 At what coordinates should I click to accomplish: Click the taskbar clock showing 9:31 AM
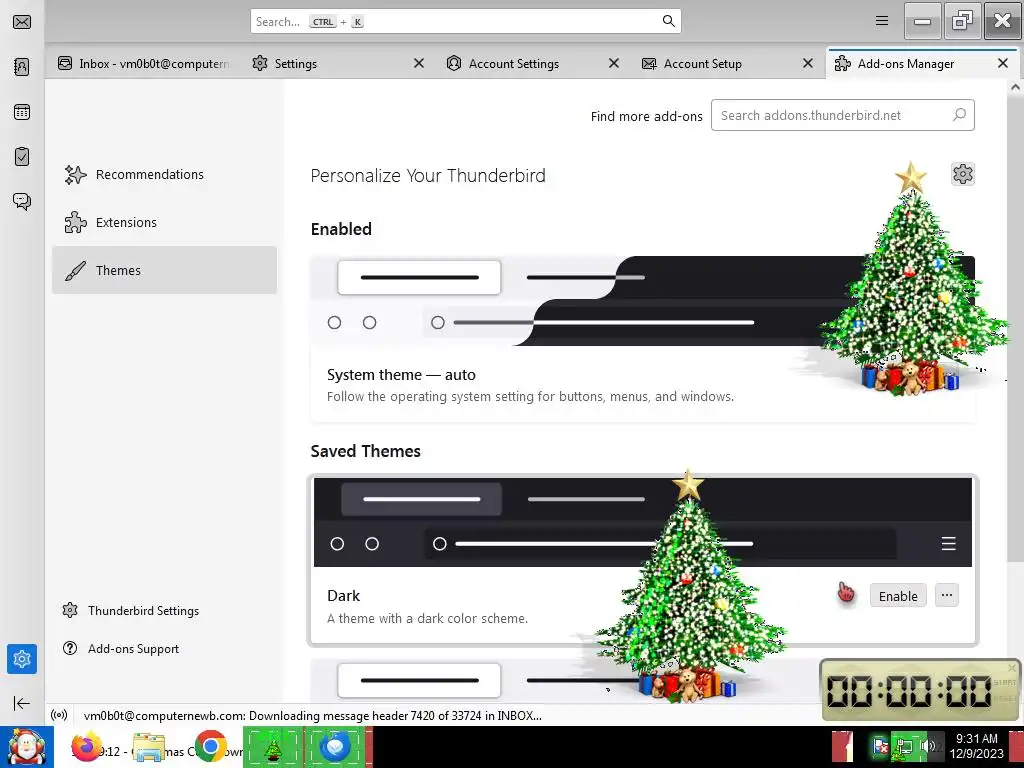tap(976, 746)
